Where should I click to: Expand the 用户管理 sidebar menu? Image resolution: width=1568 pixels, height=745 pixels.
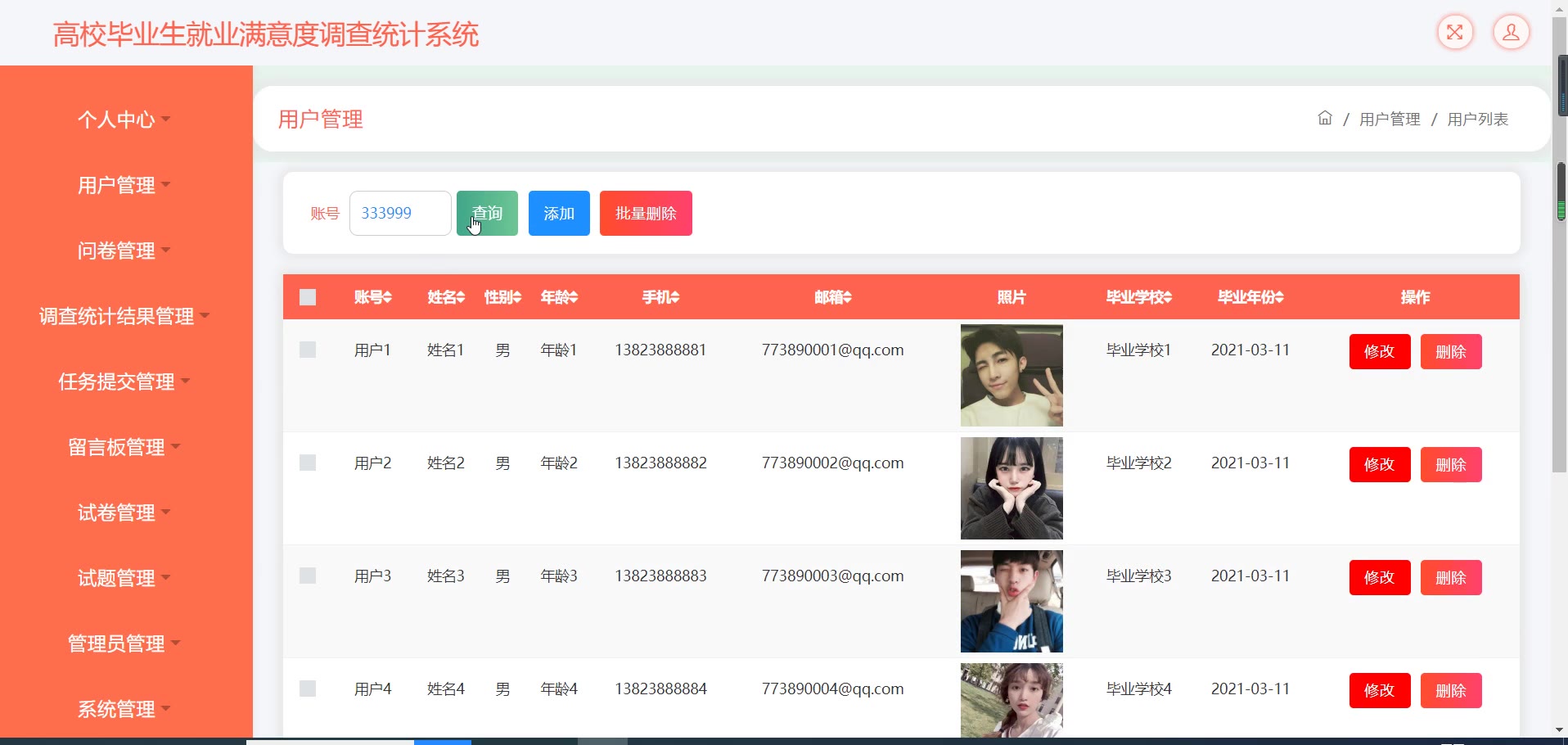[x=124, y=185]
